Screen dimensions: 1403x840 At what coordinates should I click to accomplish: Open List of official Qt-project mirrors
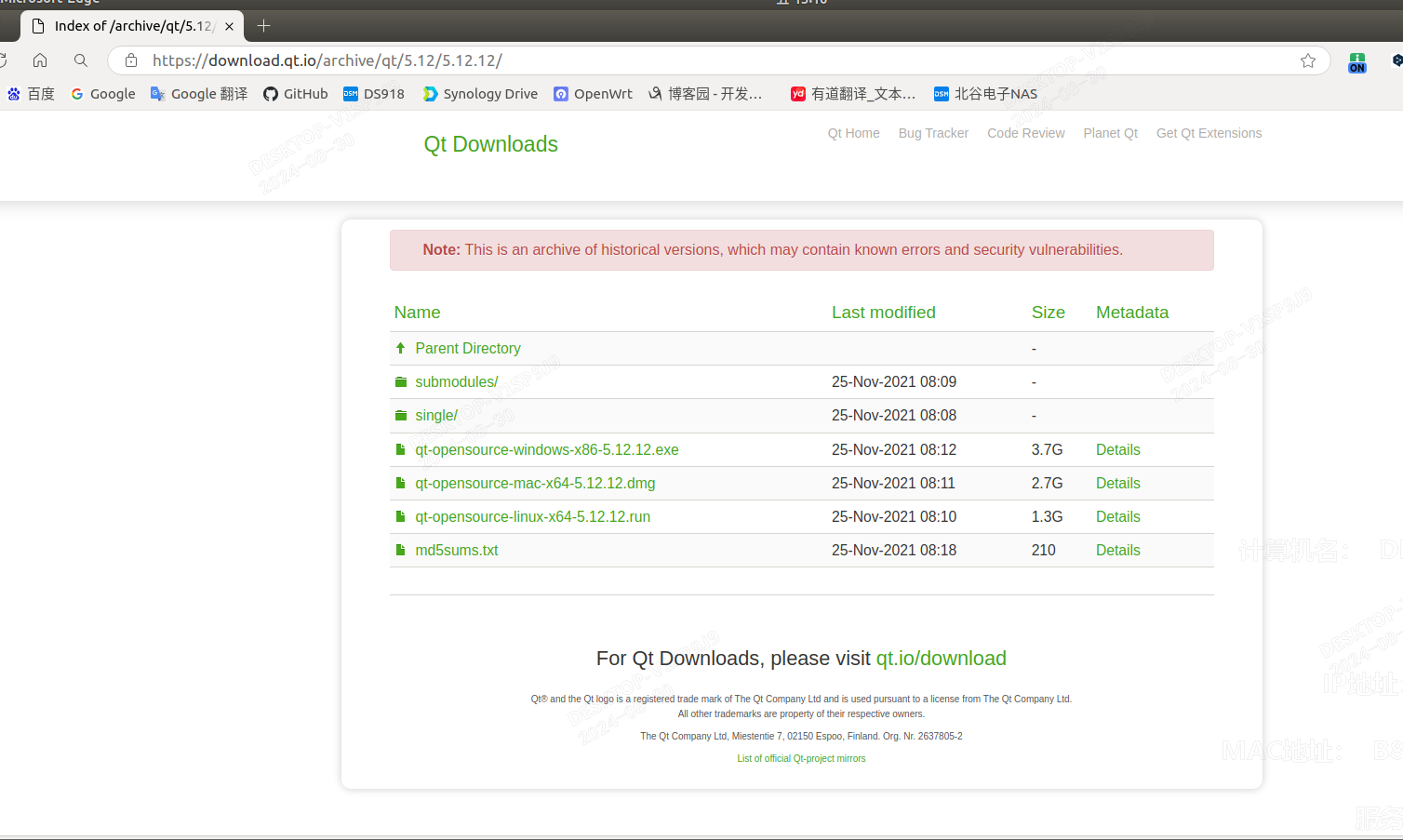[801, 758]
